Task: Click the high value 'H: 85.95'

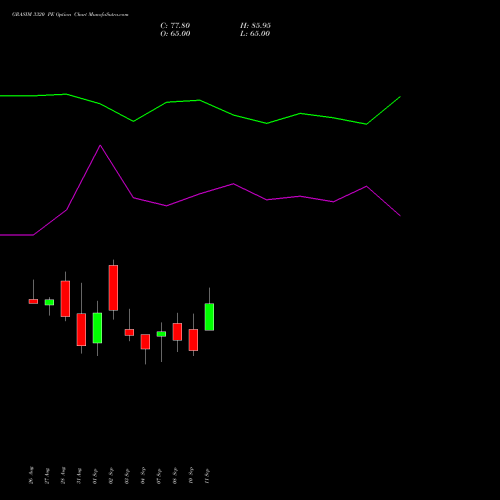Action: tap(255, 26)
